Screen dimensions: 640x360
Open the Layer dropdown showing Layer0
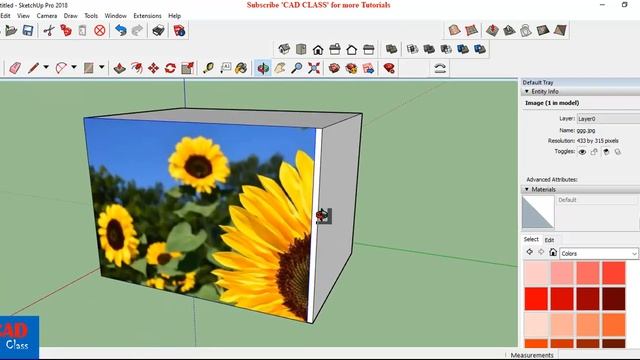click(608, 119)
